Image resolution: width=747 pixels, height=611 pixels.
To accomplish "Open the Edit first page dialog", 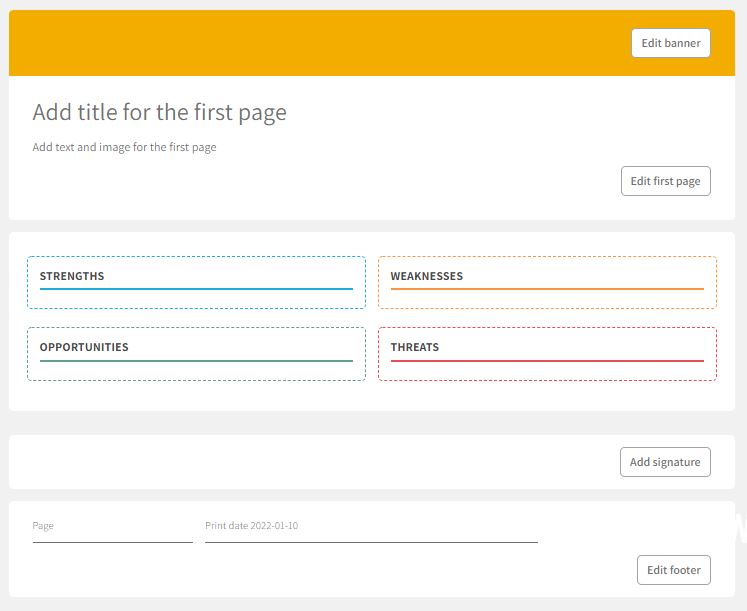I will [x=665, y=181].
